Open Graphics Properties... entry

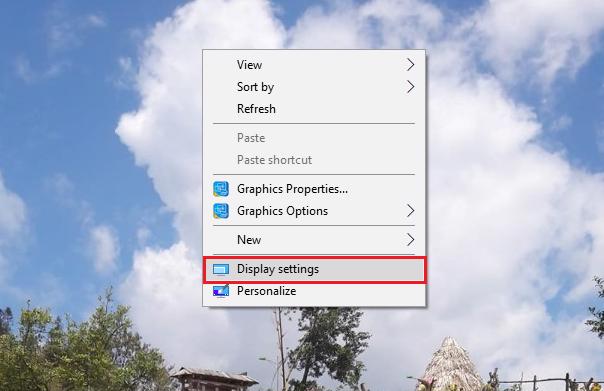(x=314, y=189)
